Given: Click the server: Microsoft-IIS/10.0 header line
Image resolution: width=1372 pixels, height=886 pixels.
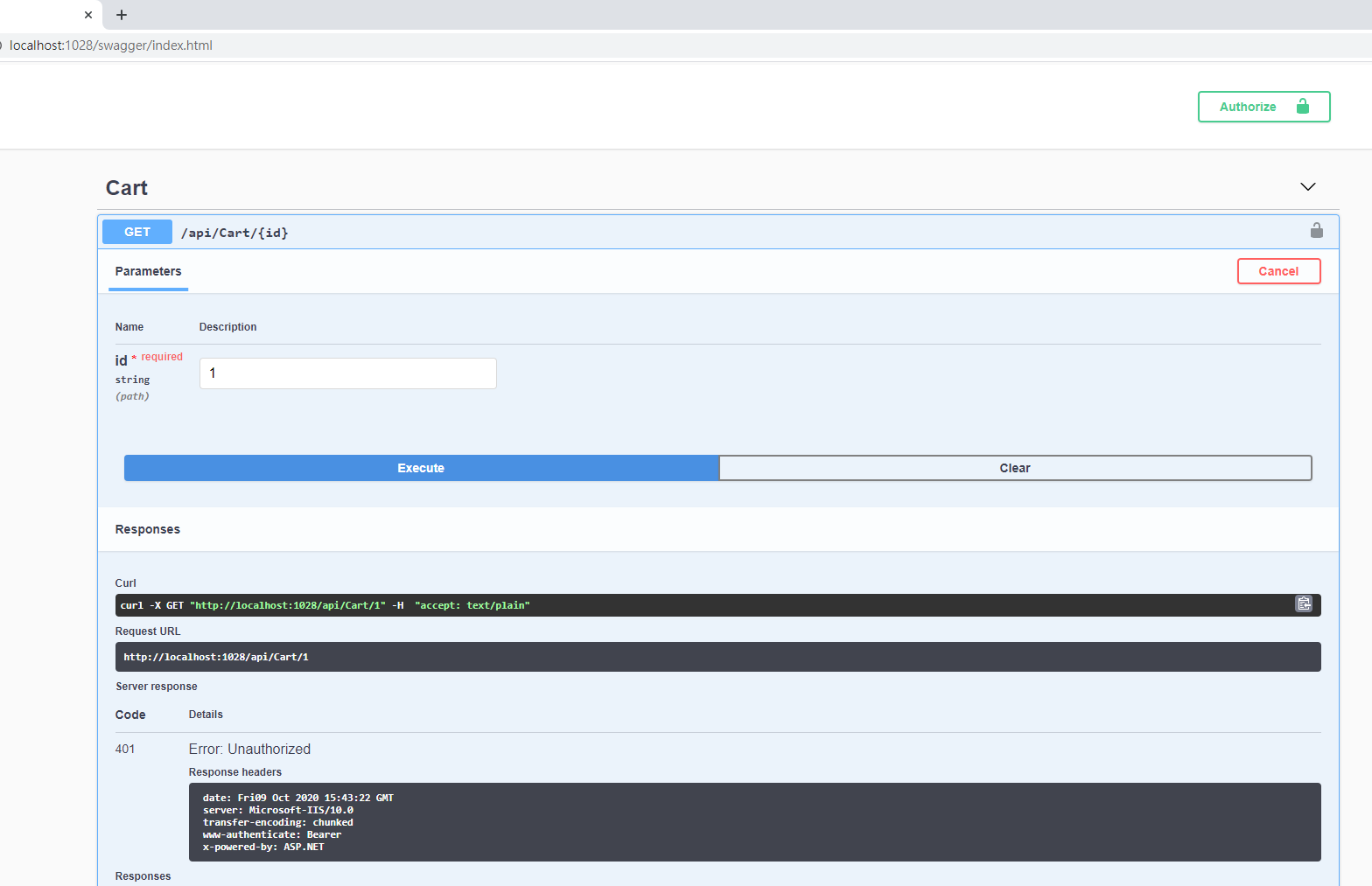Looking at the screenshot, I should point(278,810).
